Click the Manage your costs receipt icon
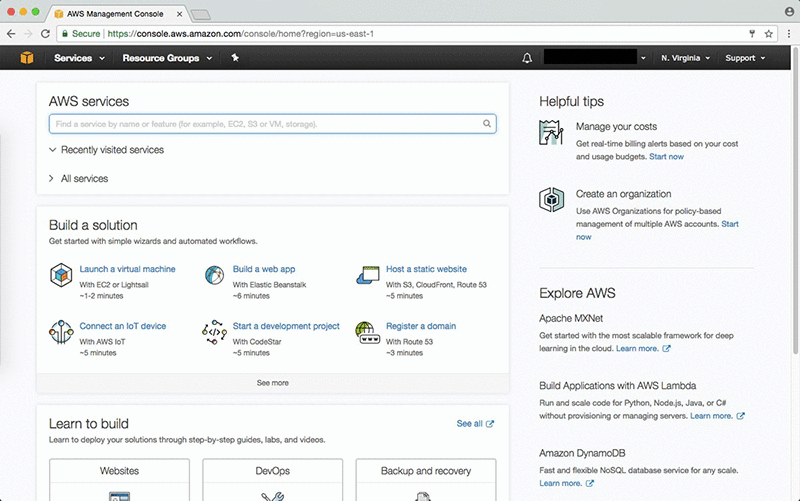The width and height of the screenshot is (800, 501). [551, 133]
